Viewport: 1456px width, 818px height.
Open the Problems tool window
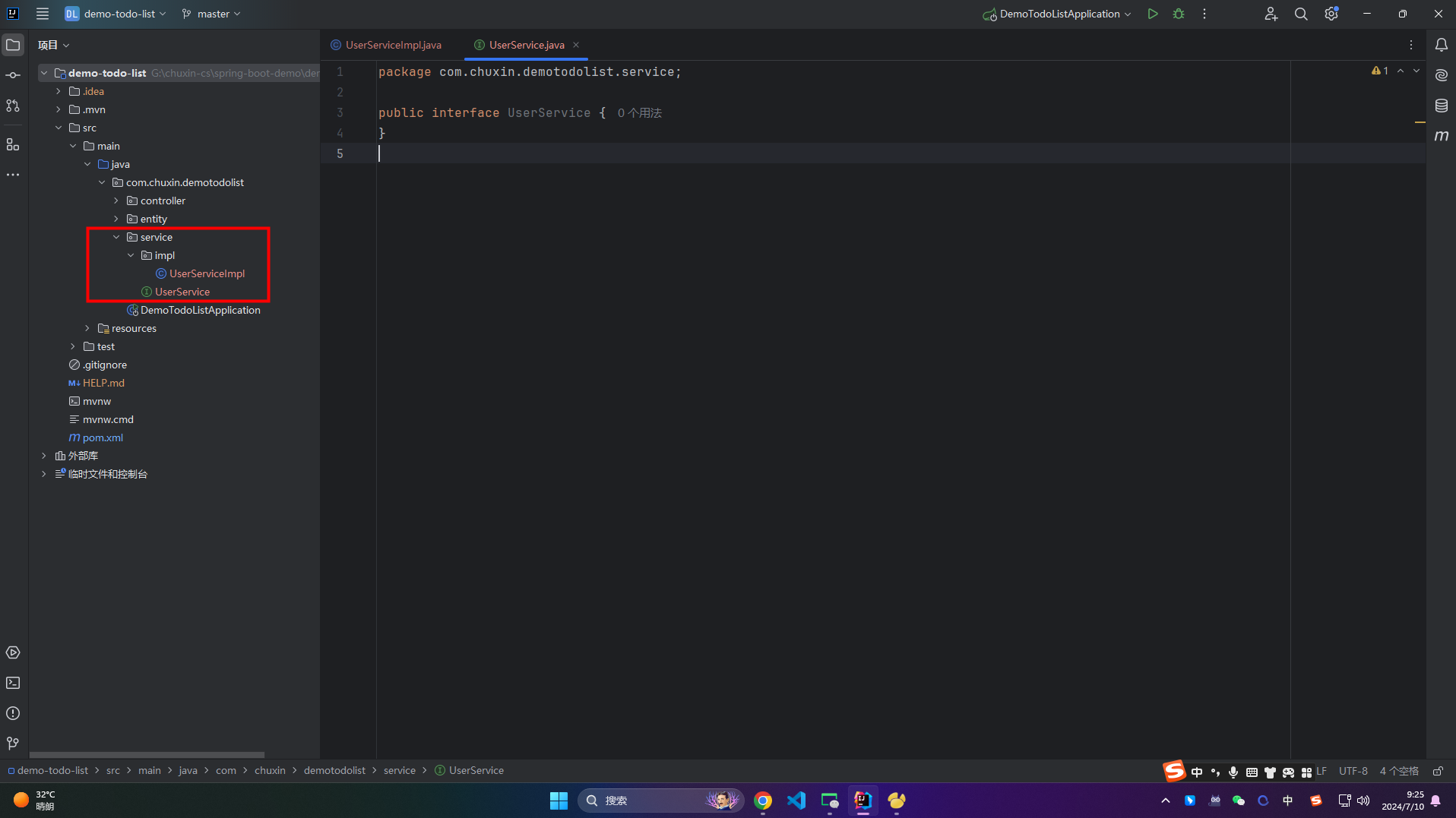[13, 713]
